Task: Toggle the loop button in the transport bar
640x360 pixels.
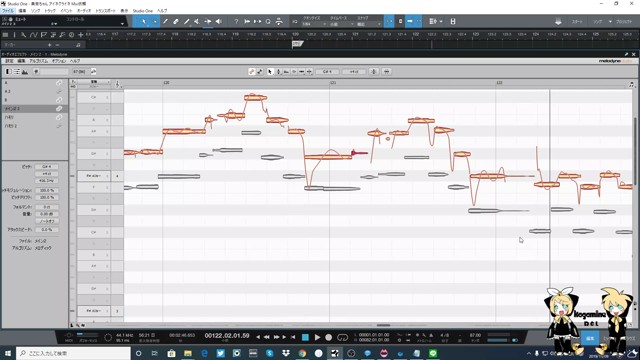Action: [342, 337]
